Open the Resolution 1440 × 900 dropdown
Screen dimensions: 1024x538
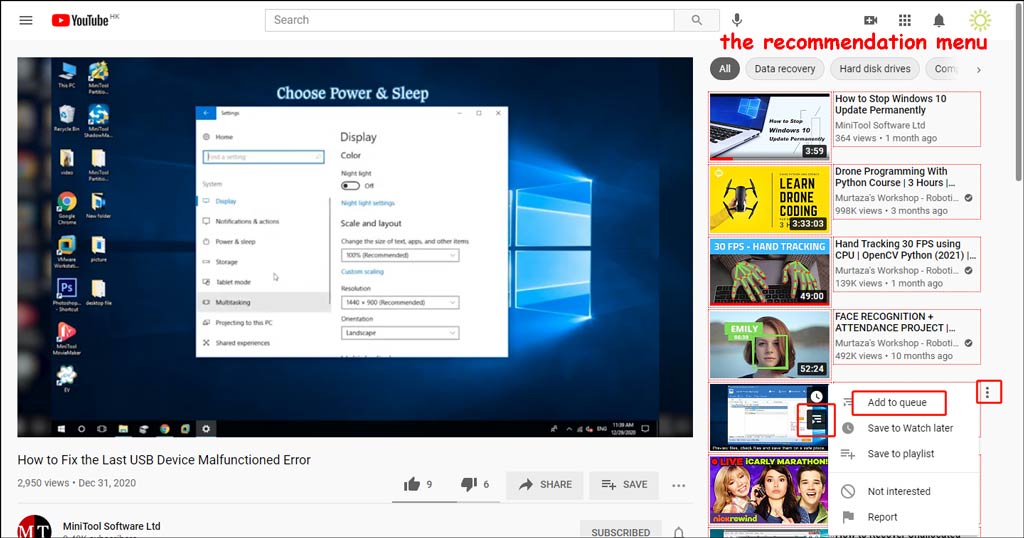point(400,302)
